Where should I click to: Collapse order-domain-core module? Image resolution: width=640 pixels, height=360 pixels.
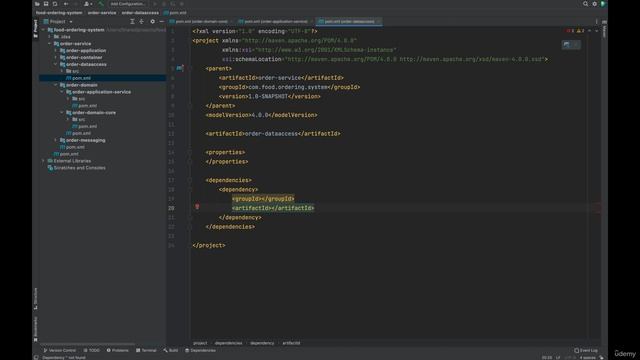[x=62, y=113]
